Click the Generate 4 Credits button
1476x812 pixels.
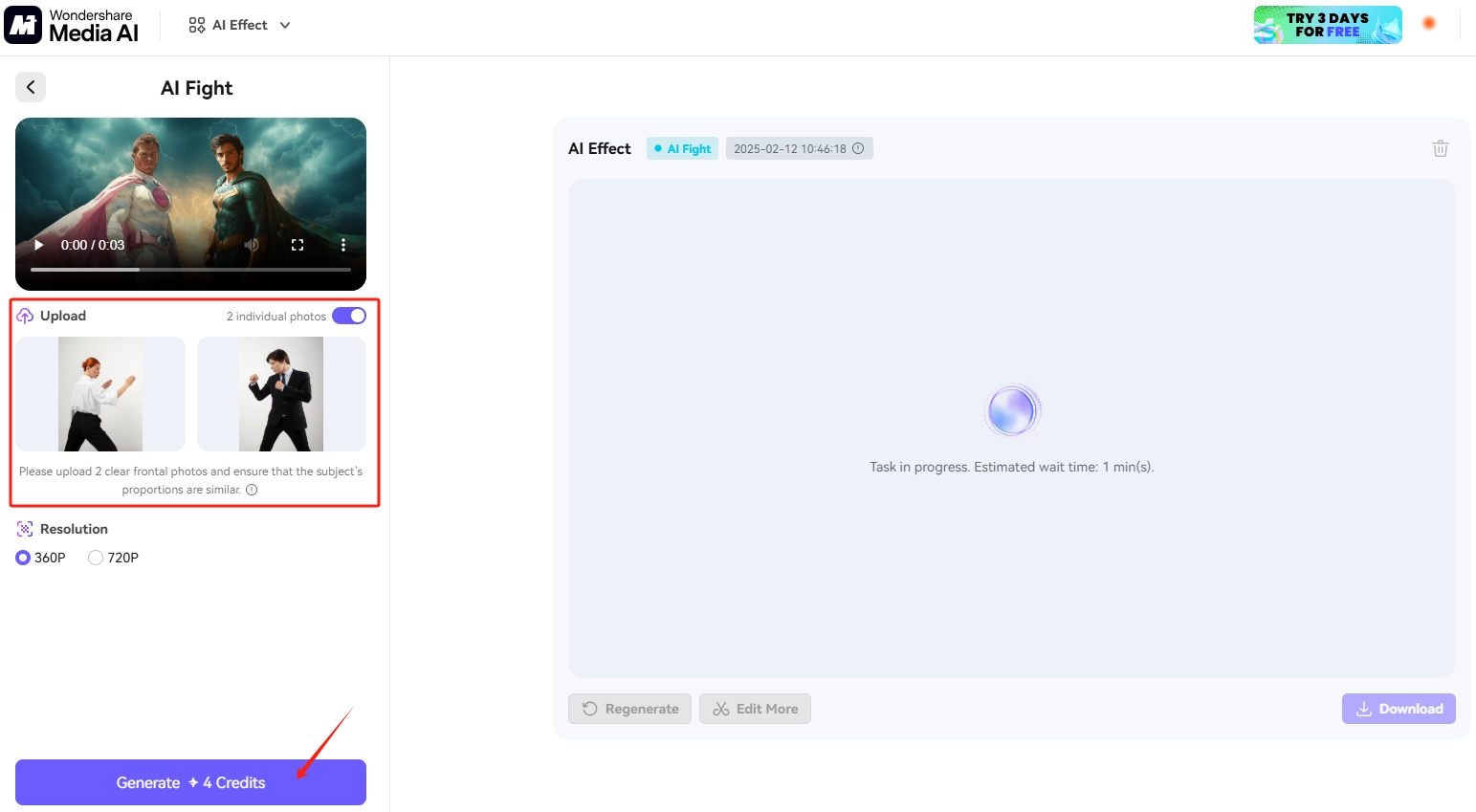[x=190, y=782]
